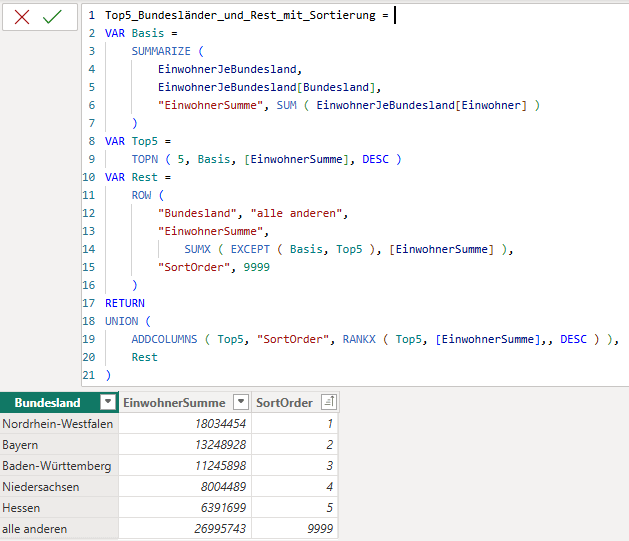The width and height of the screenshot is (629, 541).
Task: Click the Nordrhein-Westfalen cell
Action: coord(57,424)
